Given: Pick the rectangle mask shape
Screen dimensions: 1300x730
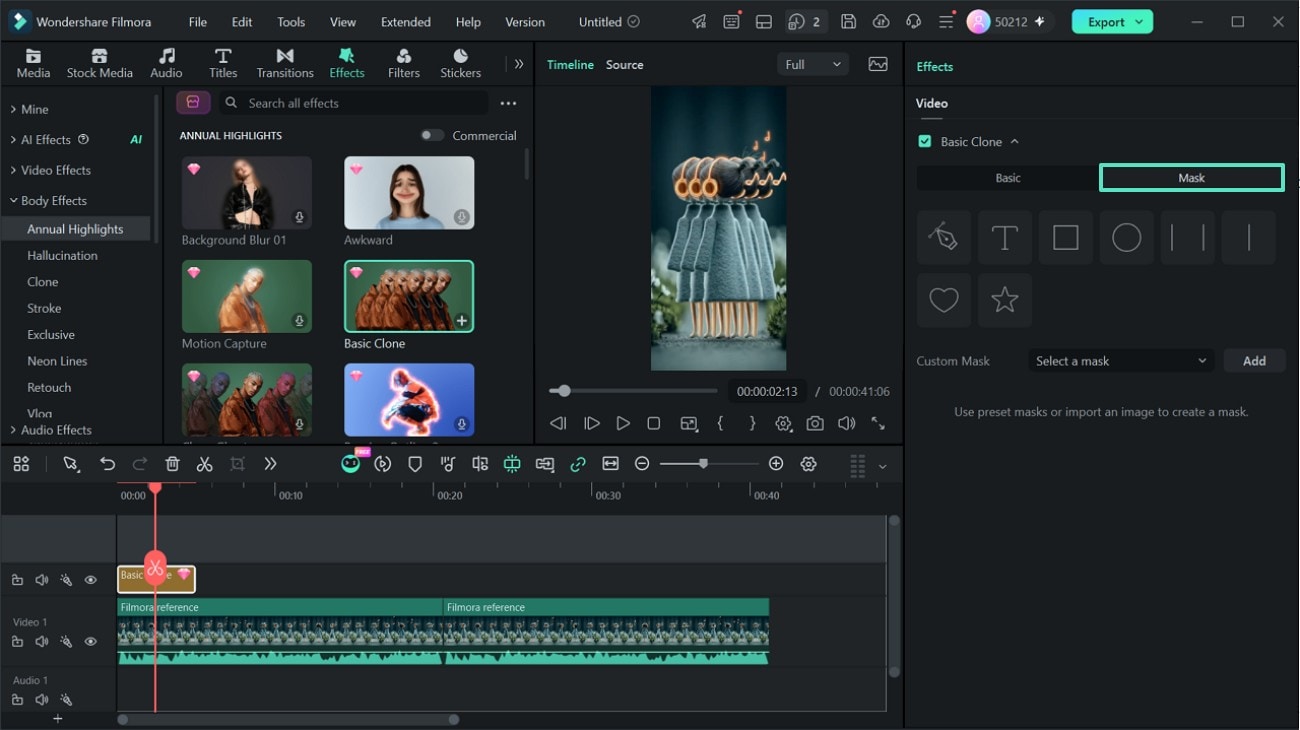Looking at the screenshot, I should (1066, 237).
